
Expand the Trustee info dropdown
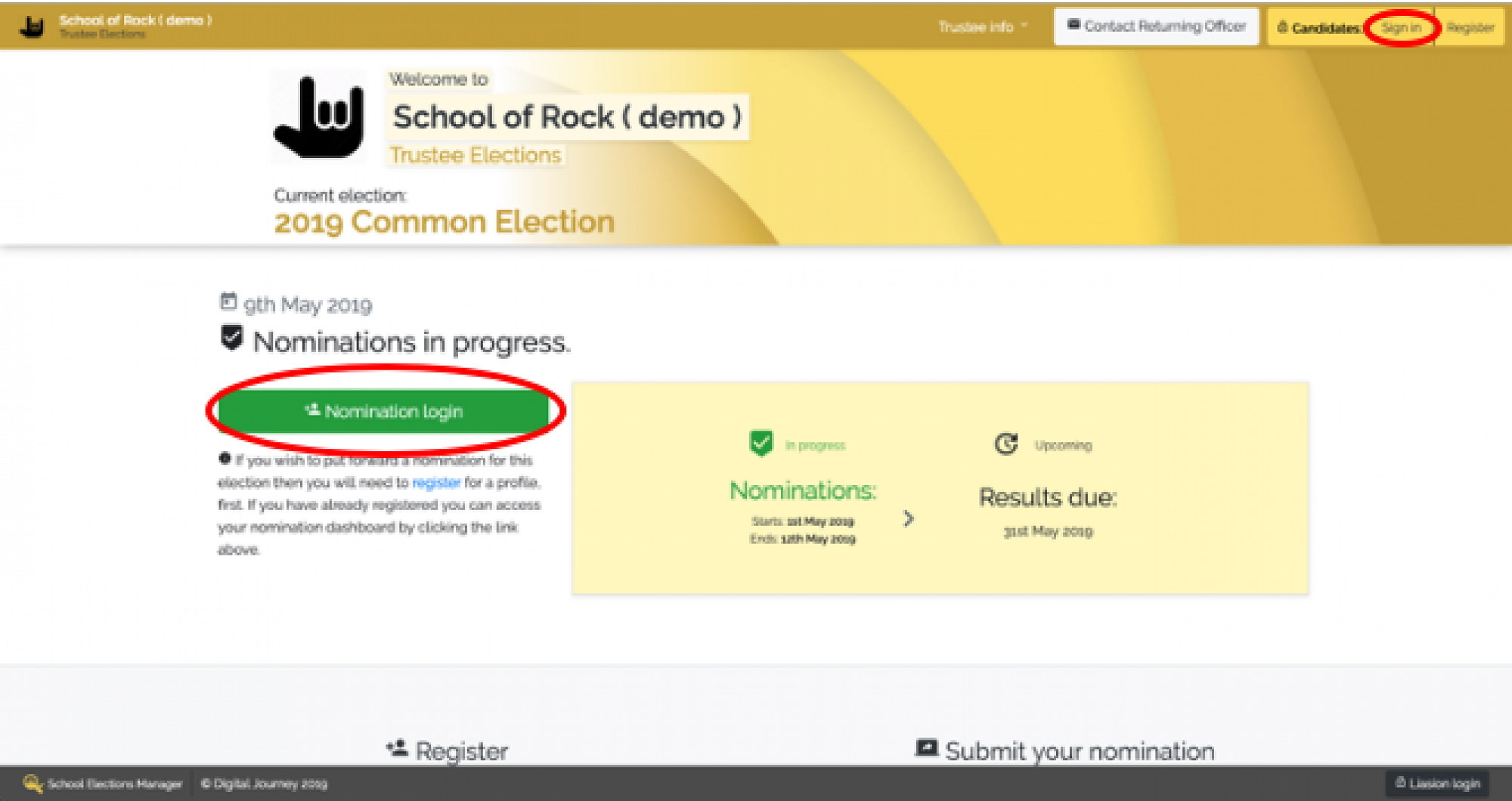pyautogui.click(x=983, y=27)
